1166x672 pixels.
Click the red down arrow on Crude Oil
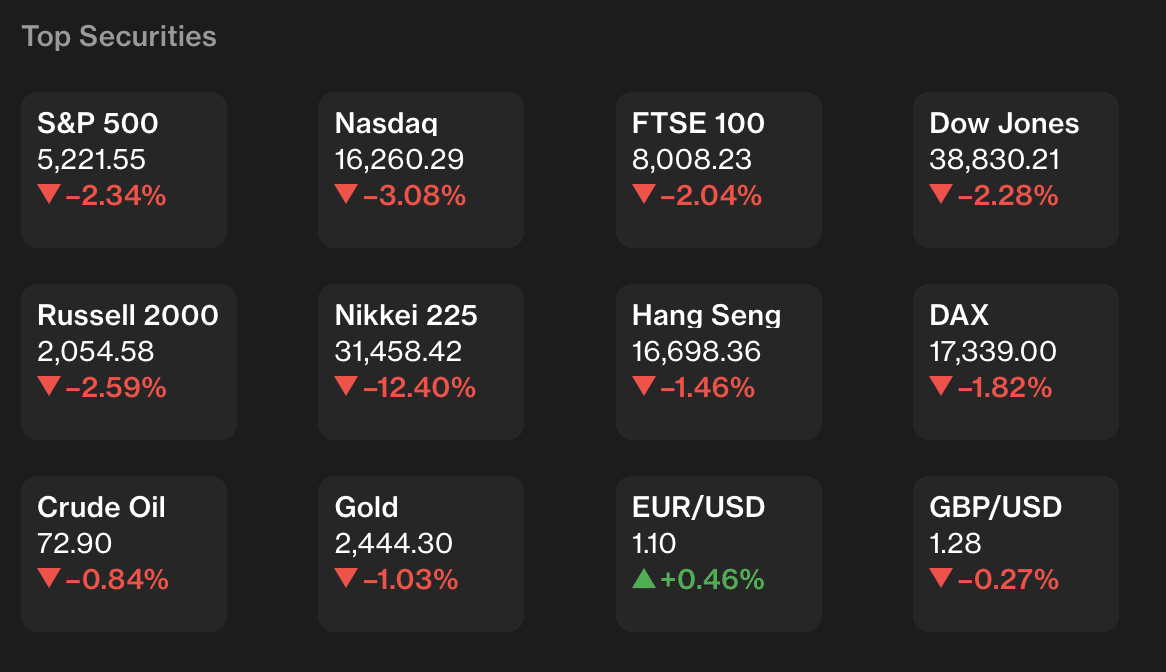tap(49, 578)
